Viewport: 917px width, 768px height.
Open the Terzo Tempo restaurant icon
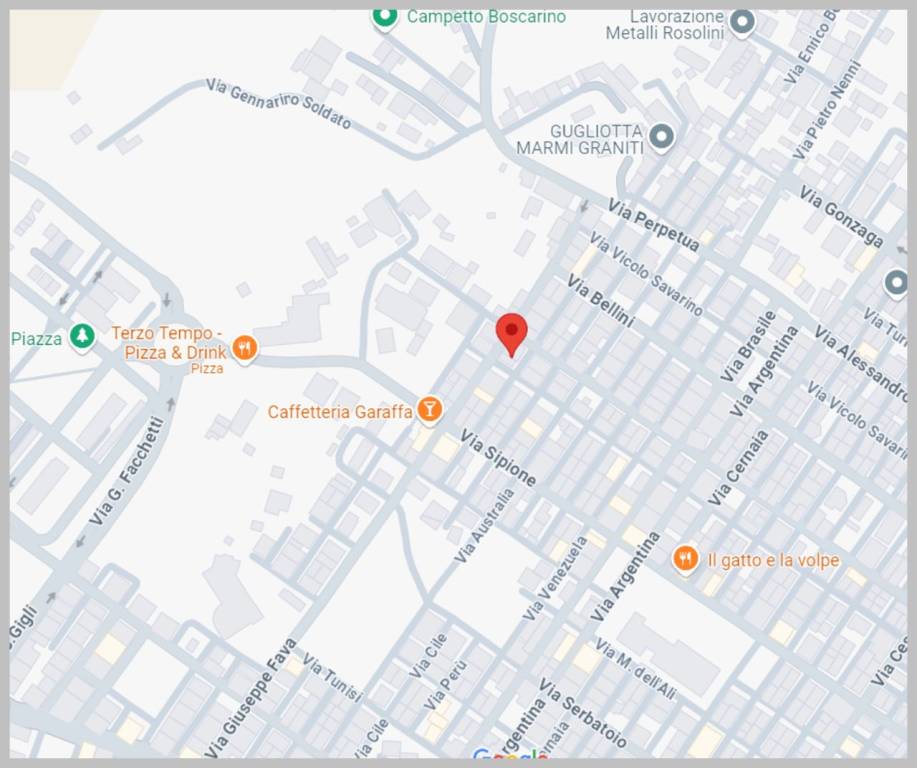coord(244,347)
